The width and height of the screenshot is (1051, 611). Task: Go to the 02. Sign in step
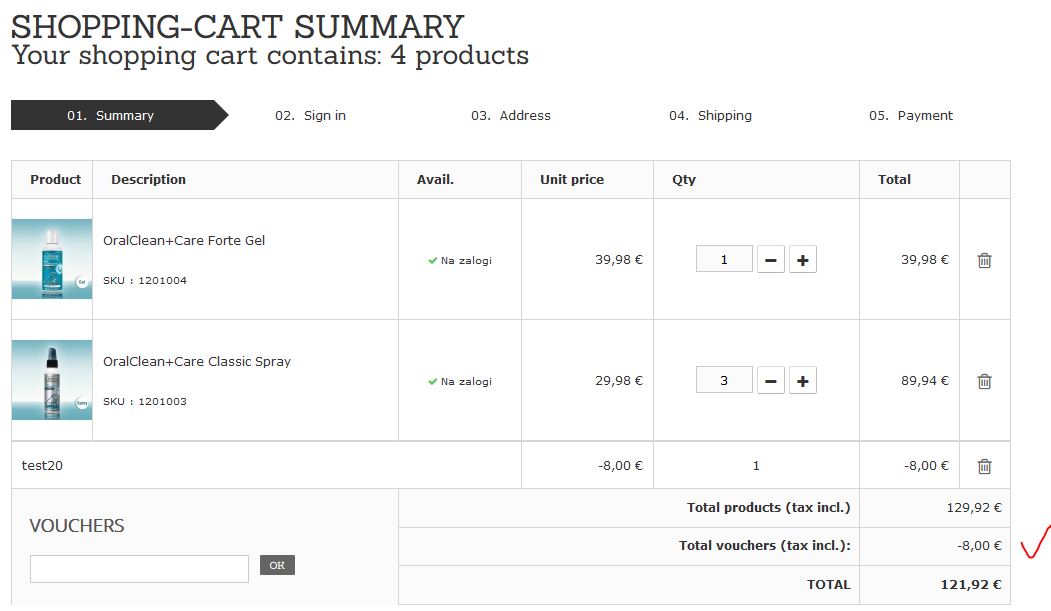pyautogui.click(x=311, y=116)
